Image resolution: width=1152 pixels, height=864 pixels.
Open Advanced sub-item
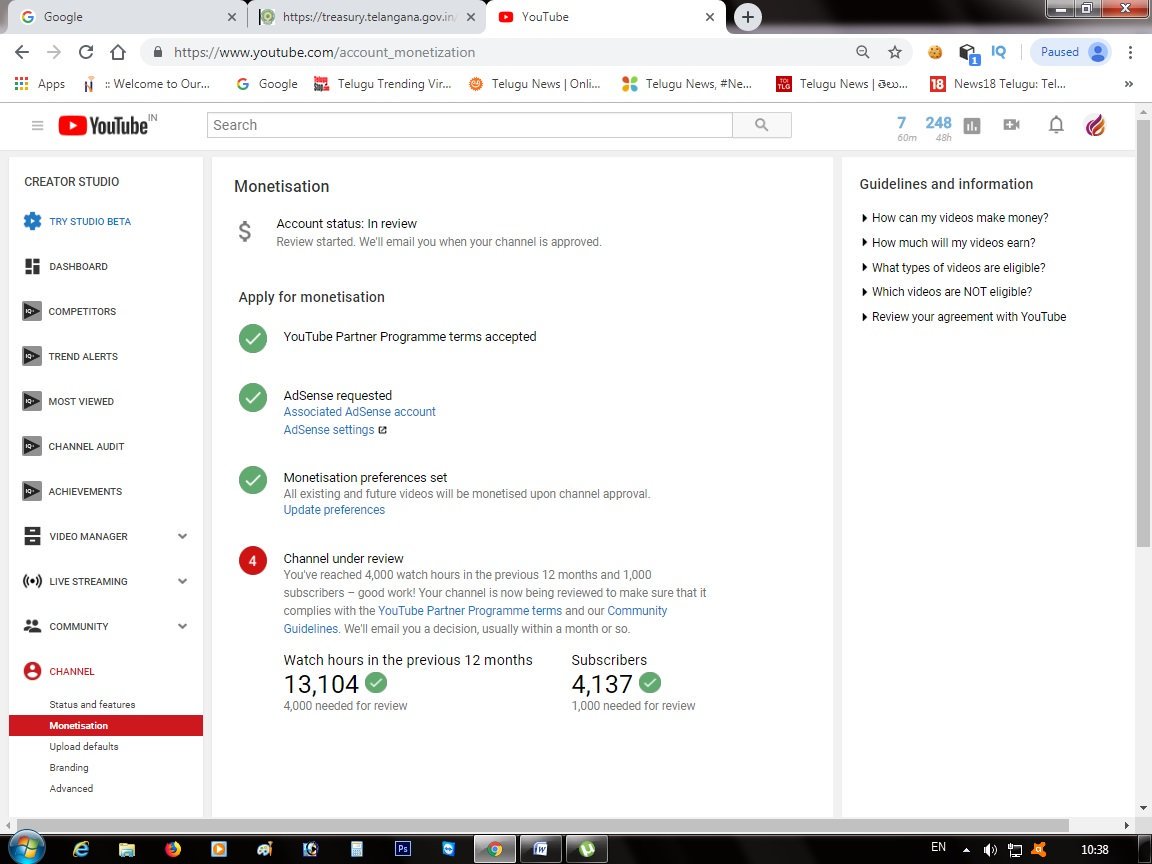(71, 788)
